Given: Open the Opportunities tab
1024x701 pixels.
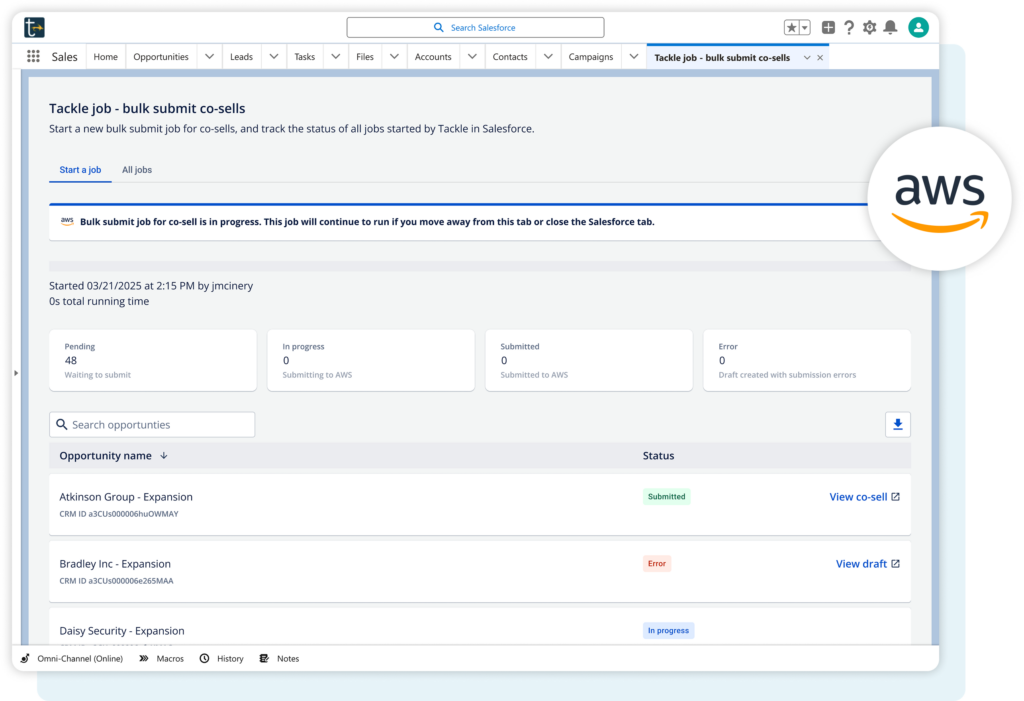Looking at the screenshot, I should (161, 57).
